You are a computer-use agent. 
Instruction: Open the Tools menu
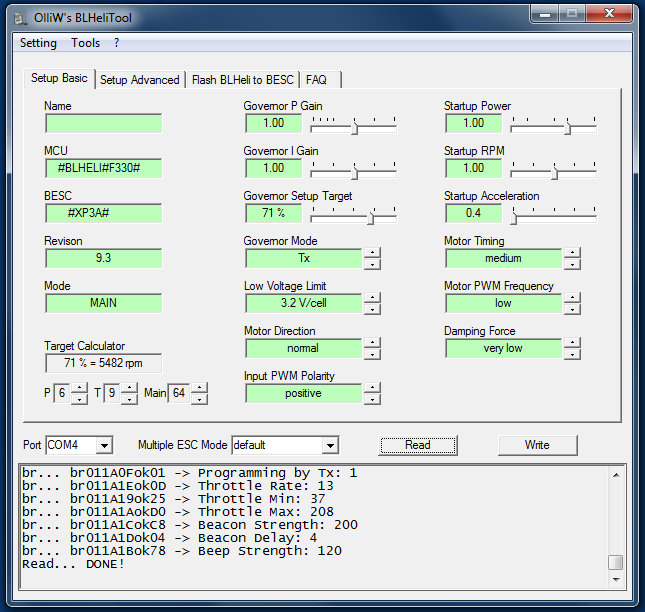point(85,43)
